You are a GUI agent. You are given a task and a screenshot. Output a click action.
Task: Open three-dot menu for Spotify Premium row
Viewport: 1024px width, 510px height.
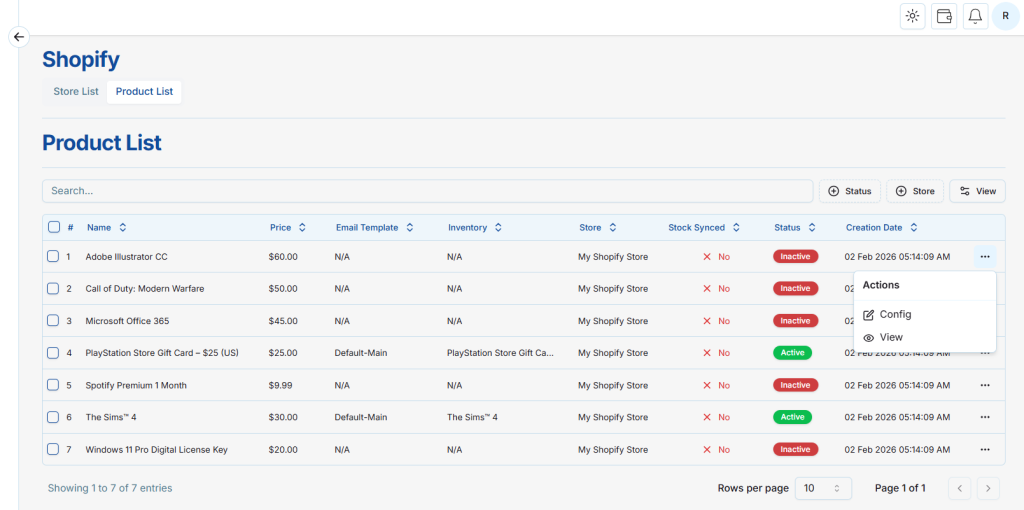(x=985, y=385)
